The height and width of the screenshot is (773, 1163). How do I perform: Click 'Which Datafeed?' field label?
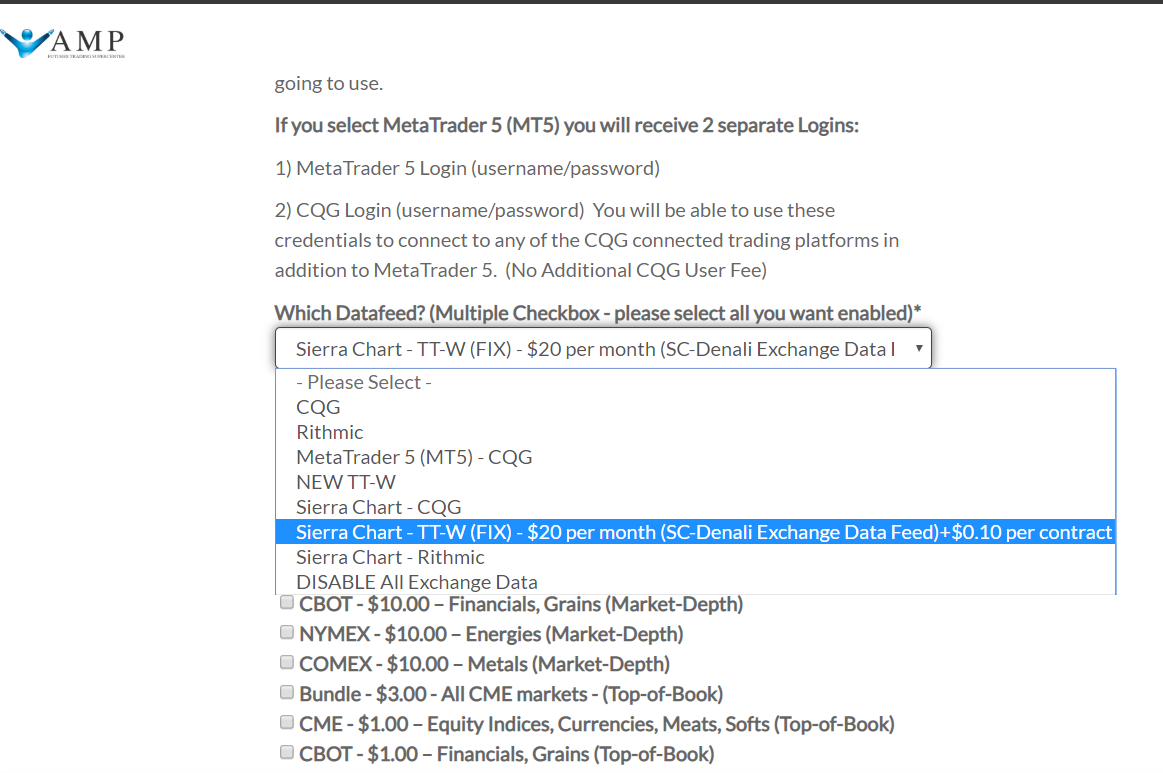(598, 313)
